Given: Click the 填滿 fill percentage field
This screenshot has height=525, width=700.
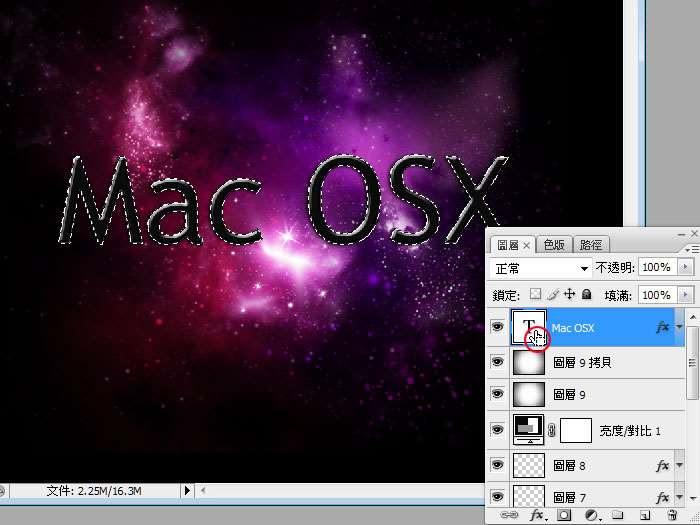Looking at the screenshot, I should pyautogui.click(x=655, y=295).
